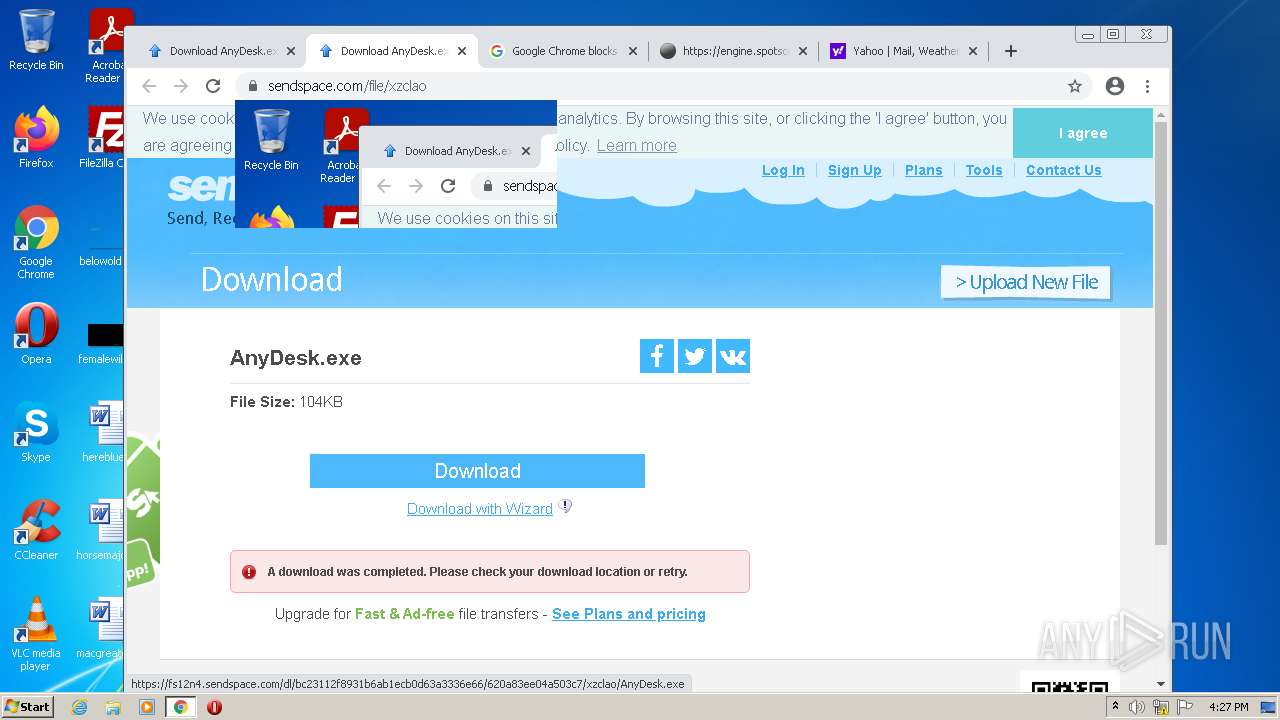Open the Skype desktop shortcut

click(x=36, y=432)
